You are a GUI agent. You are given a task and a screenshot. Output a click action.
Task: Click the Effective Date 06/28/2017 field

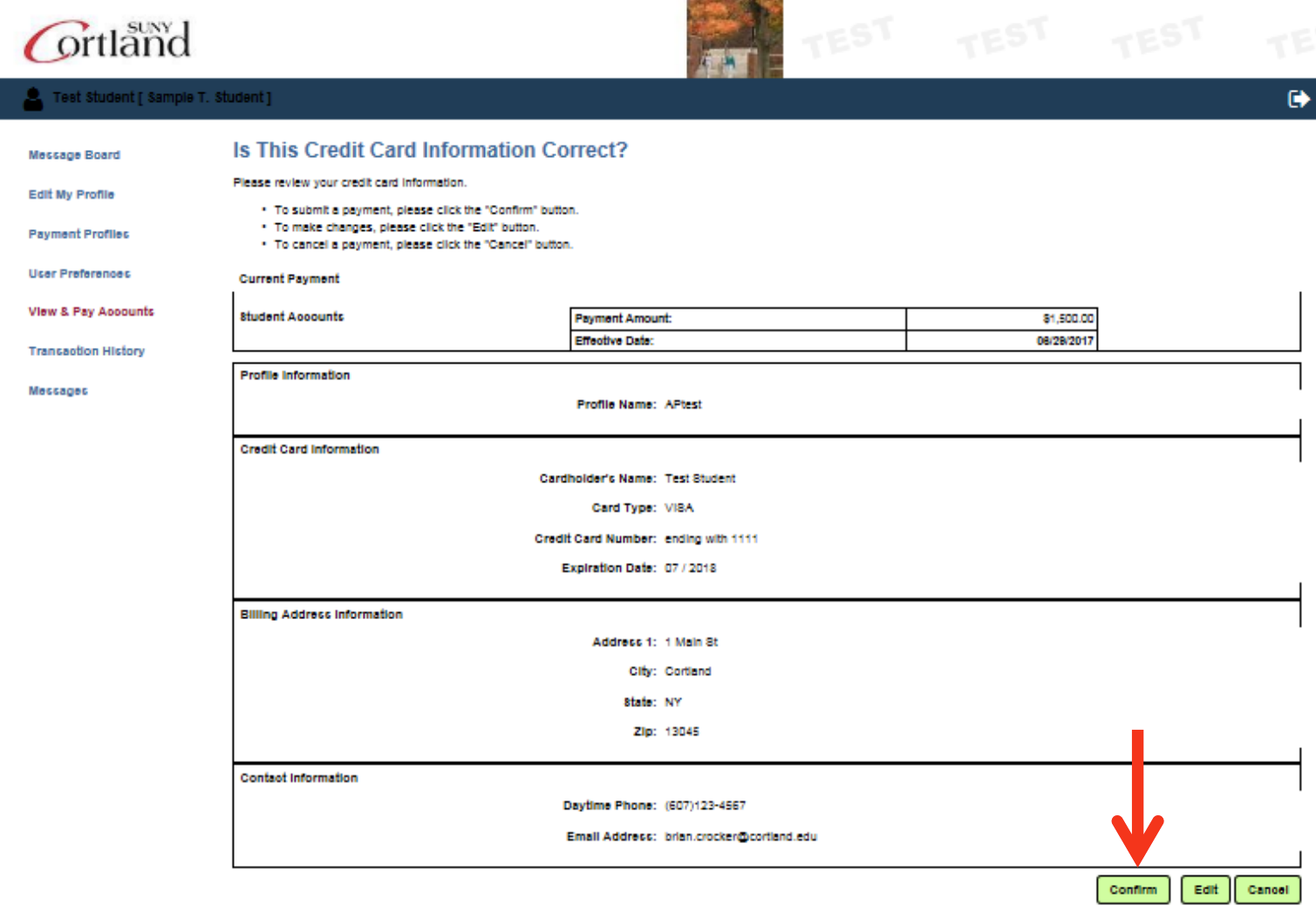coord(1066,341)
